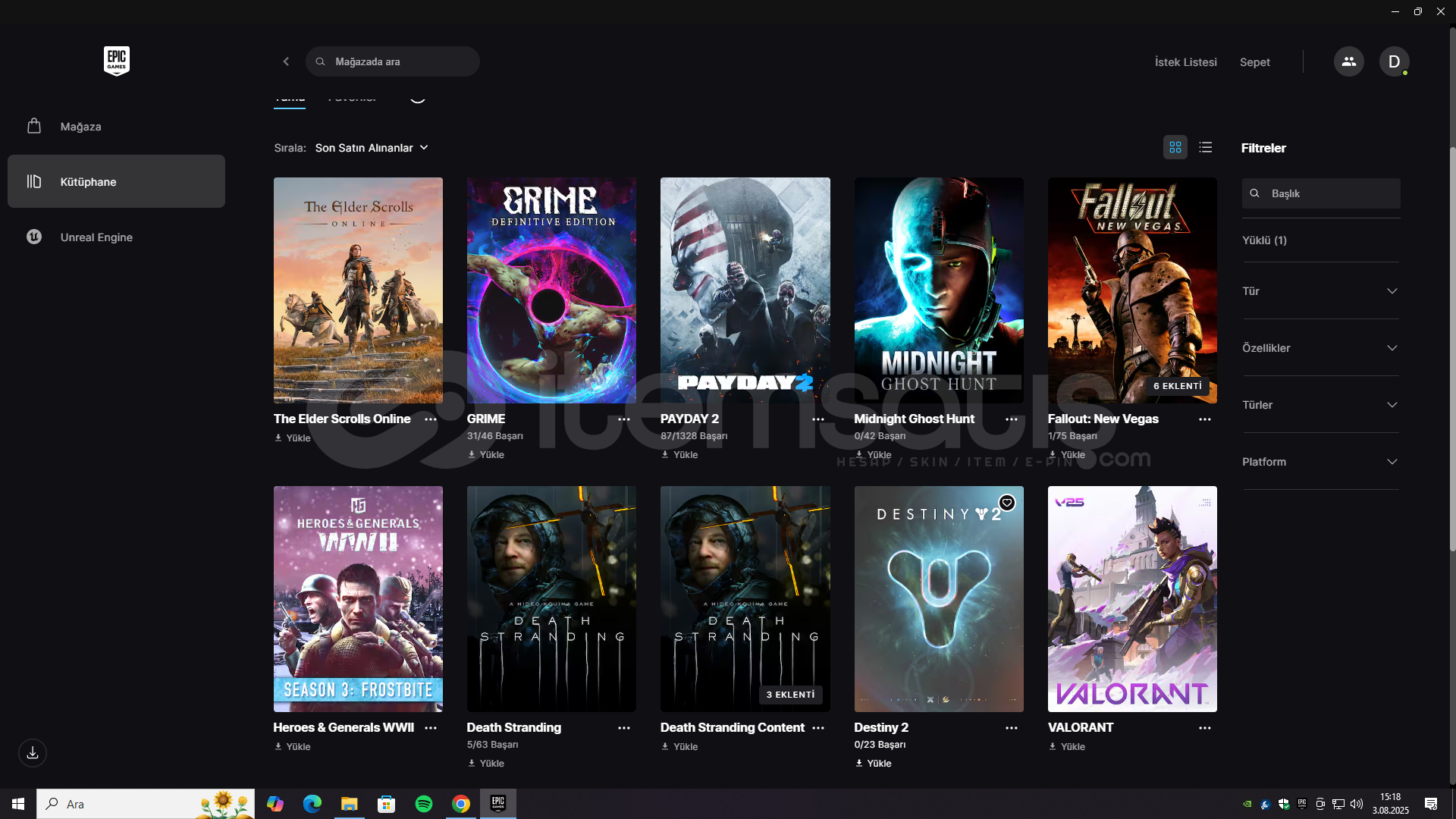Click 87/1328 Başarı achievements text
This screenshot has height=819, width=1456.
coord(694,436)
